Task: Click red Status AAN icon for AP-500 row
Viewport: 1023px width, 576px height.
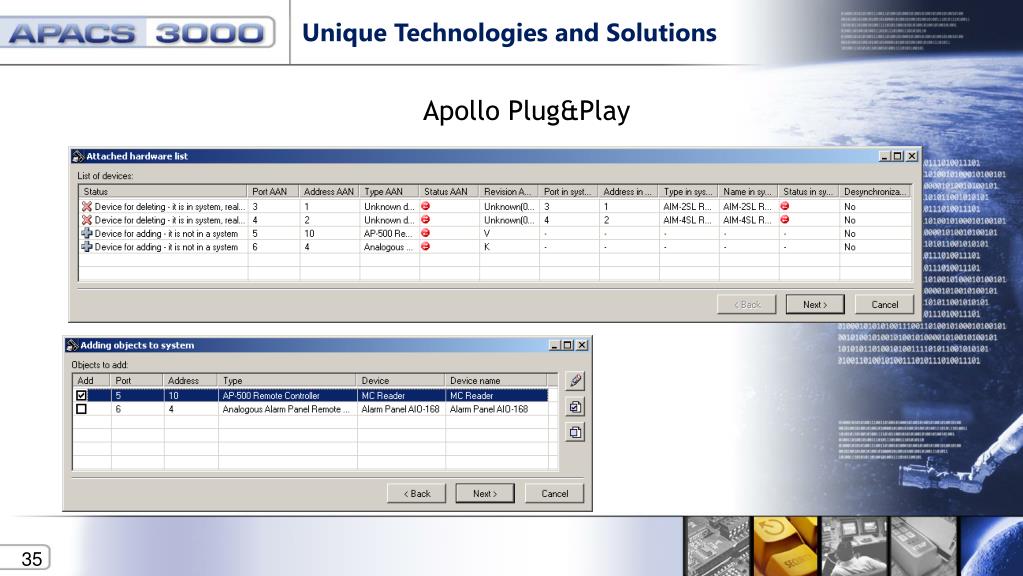Action: pyautogui.click(x=425, y=233)
